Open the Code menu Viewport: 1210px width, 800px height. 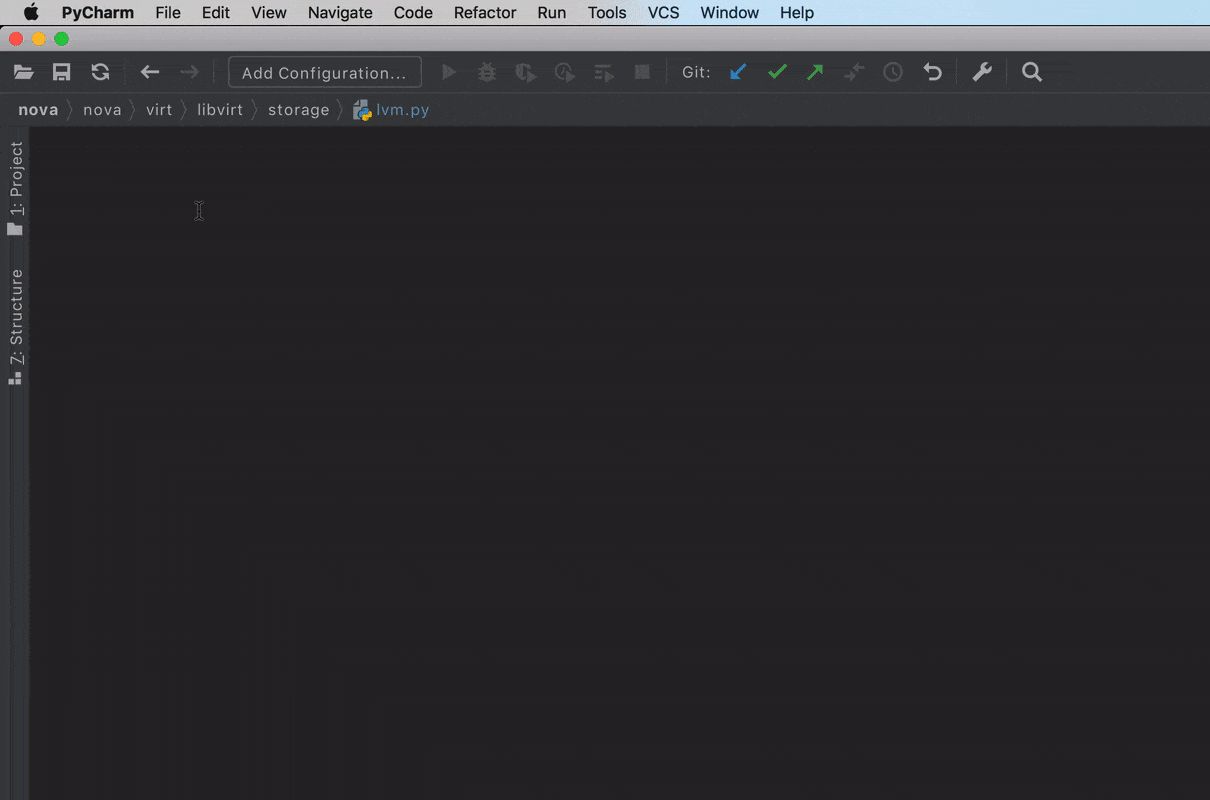click(413, 13)
